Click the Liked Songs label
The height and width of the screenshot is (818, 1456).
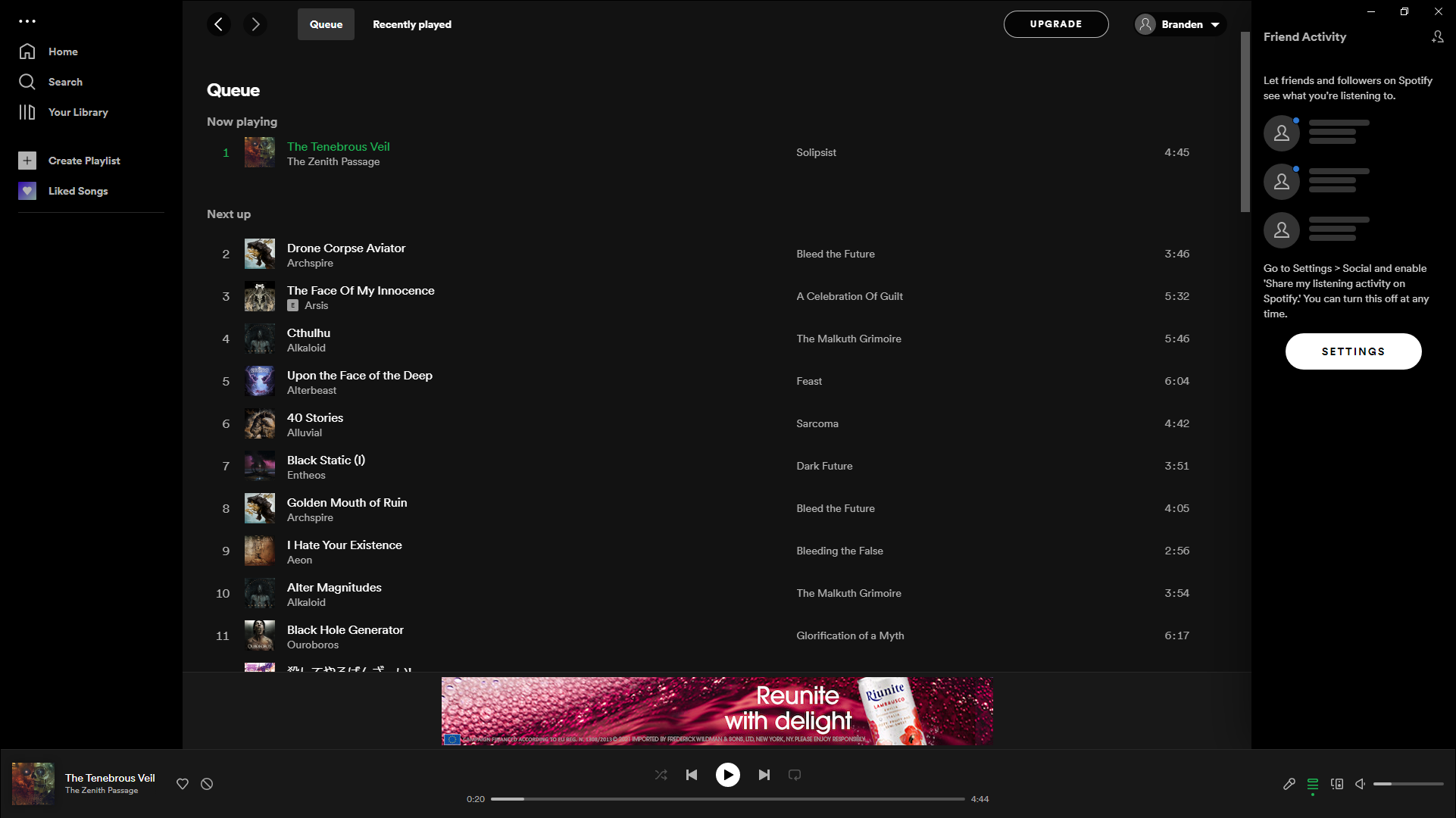click(78, 191)
